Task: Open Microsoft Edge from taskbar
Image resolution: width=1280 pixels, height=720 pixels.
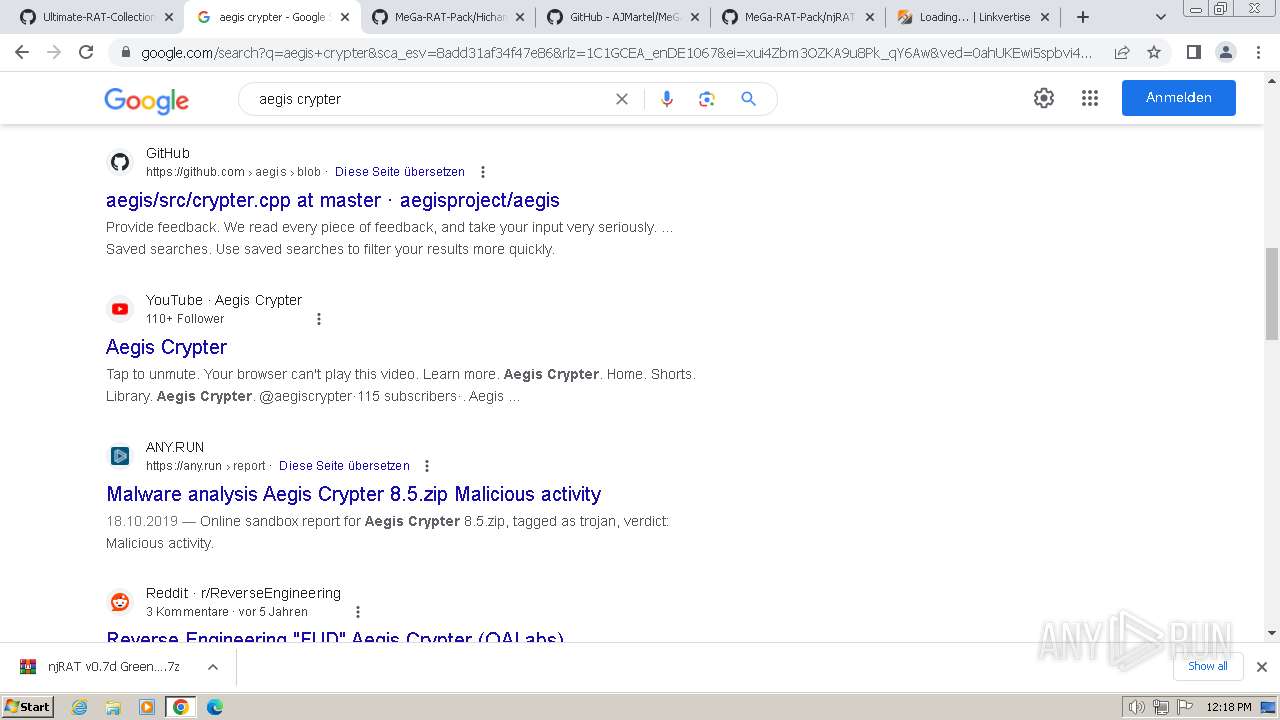Action: pos(214,707)
